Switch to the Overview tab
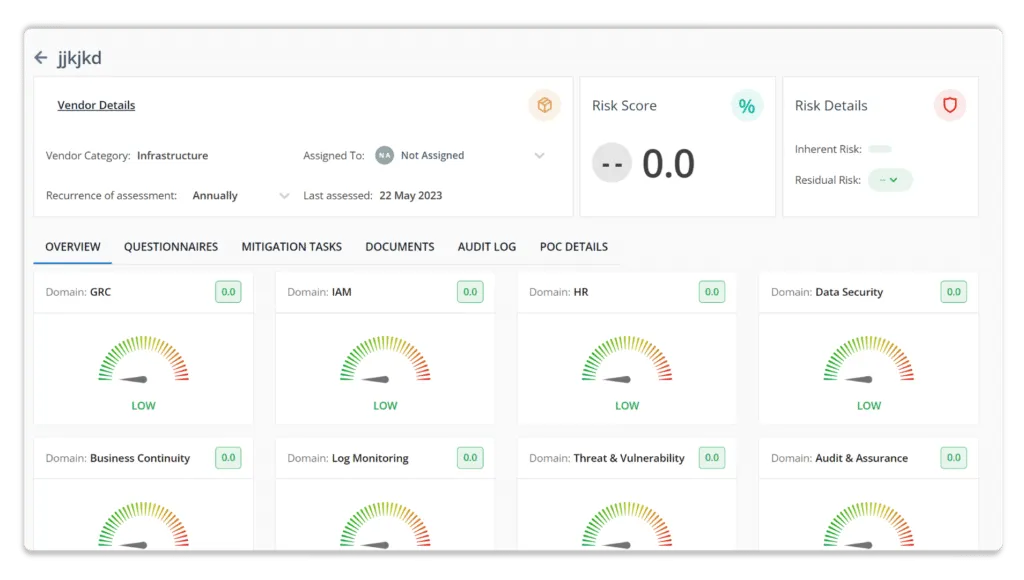 [72, 247]
